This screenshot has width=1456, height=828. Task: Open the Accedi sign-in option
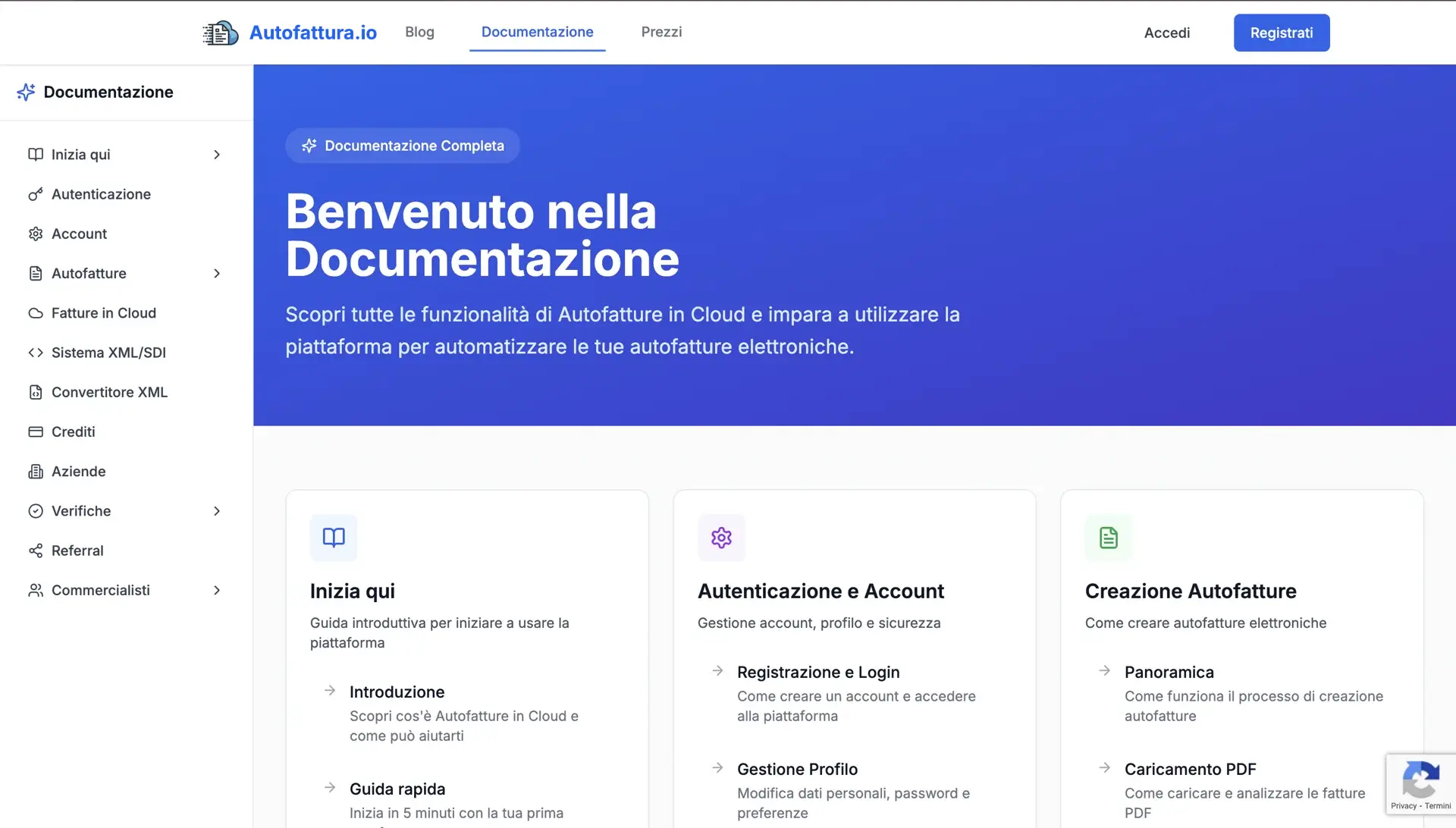[1167, 33]
